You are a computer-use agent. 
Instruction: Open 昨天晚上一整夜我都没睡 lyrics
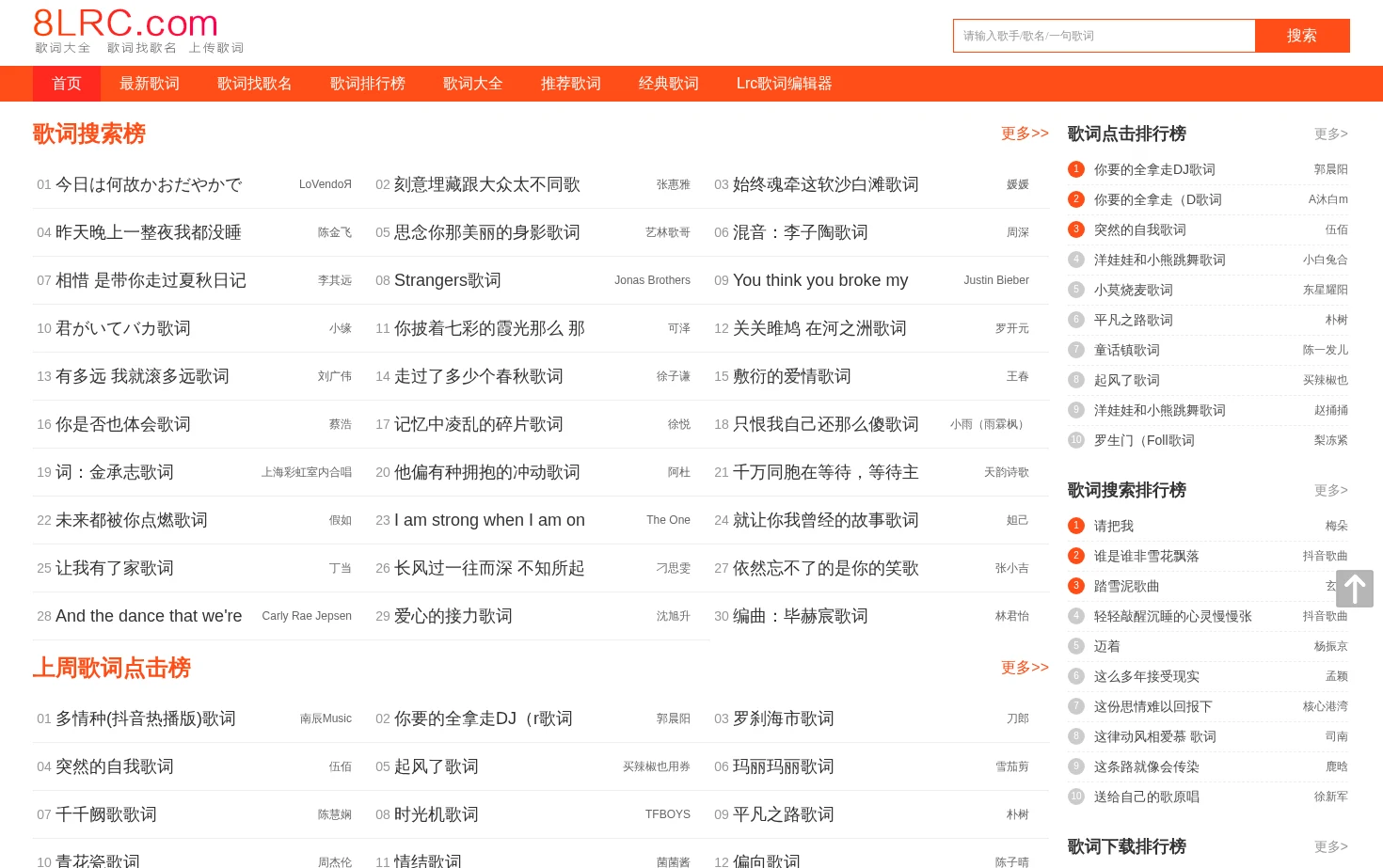pyautogui.click(x=149, y=232)
